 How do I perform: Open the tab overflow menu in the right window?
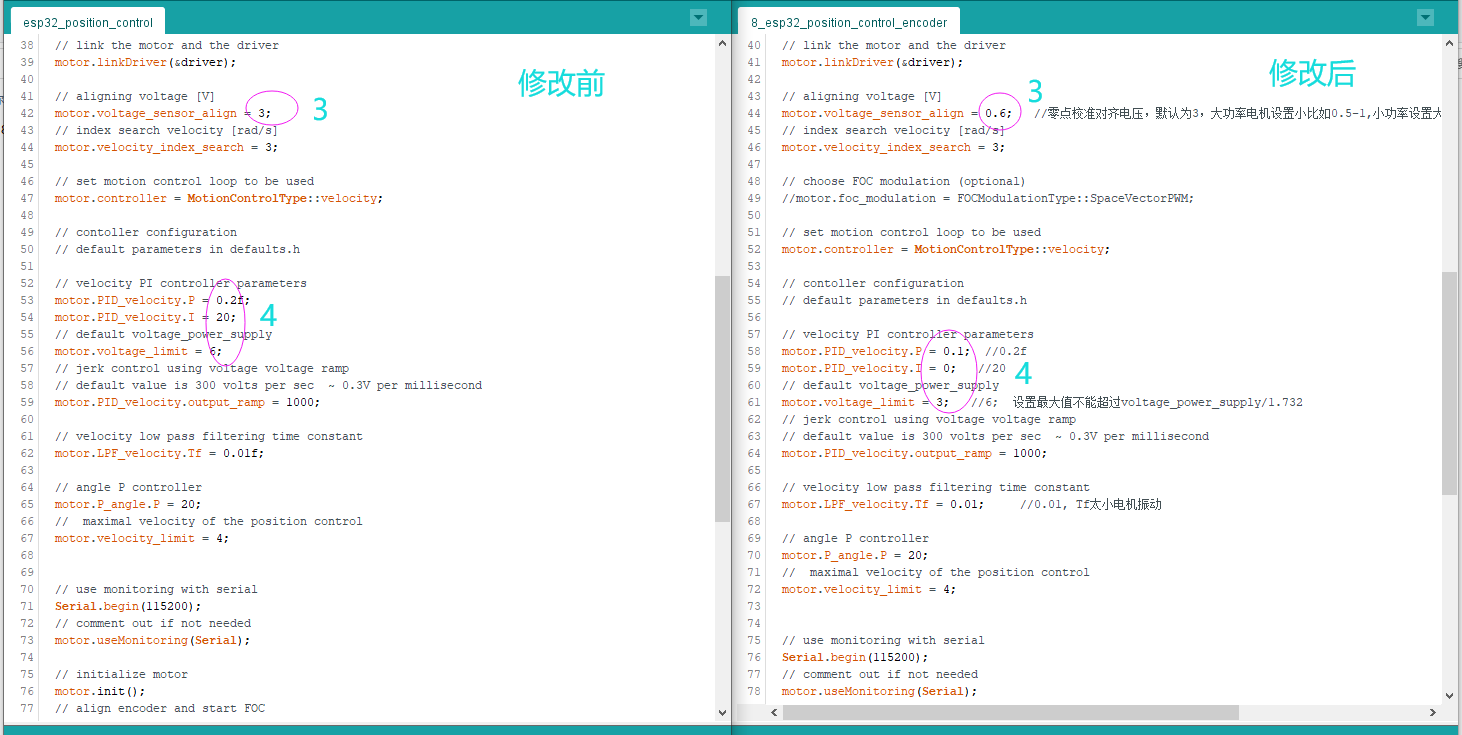click(x=1424, y=17)
